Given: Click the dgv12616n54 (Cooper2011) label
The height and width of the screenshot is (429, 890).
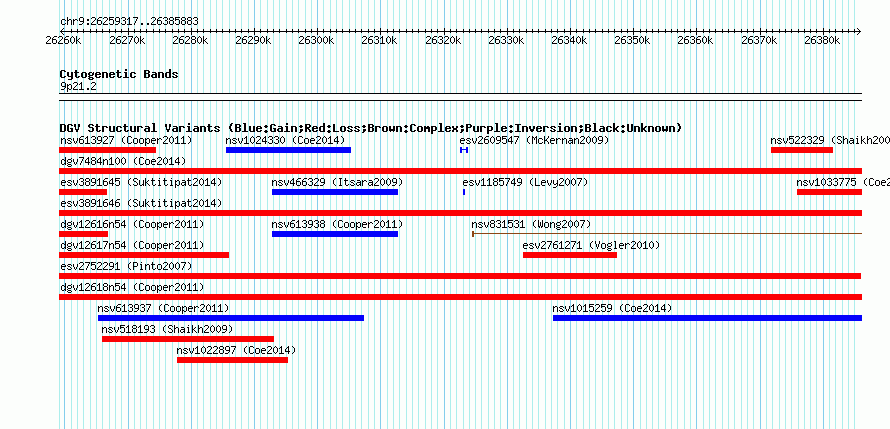Looking at the screenshot, I should point(132,224).
